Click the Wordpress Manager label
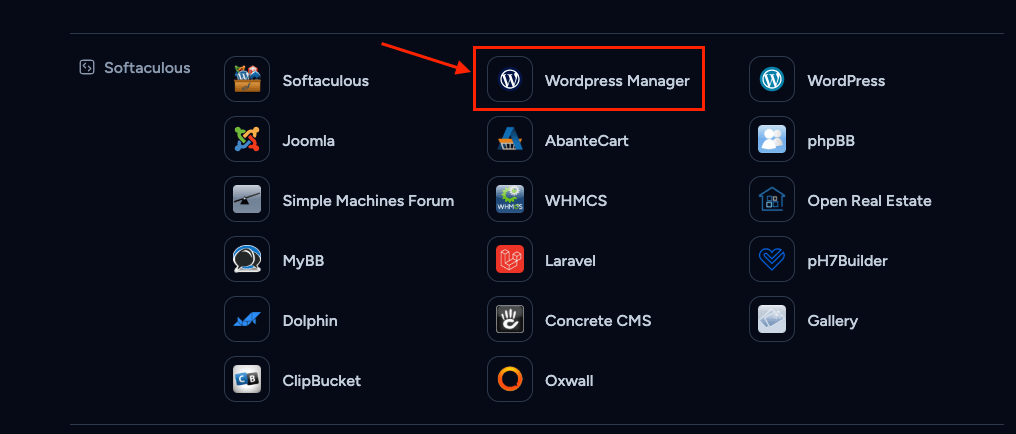This screenshot has width=1016, height=434. click(x=617, y=81)
